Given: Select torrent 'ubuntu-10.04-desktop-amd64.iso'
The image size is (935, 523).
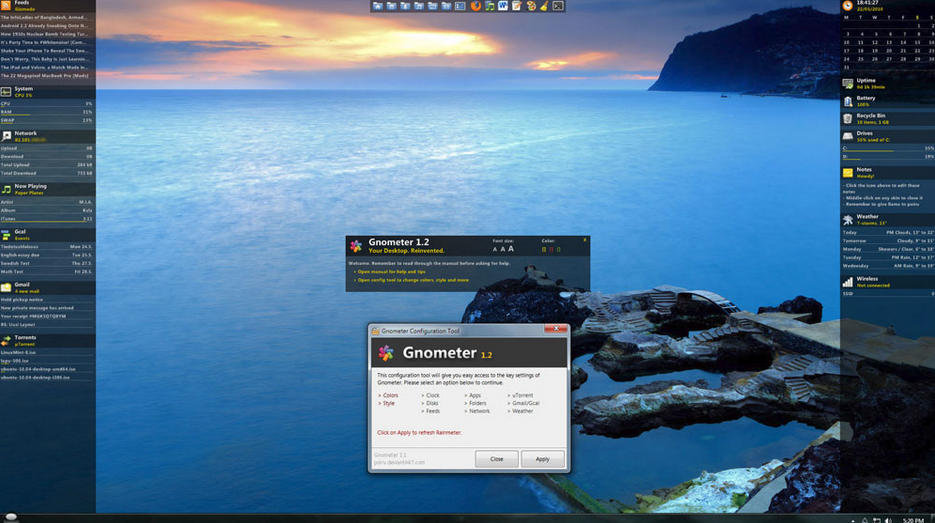Looking at the screenshot, I should click(x=38, y=369).
